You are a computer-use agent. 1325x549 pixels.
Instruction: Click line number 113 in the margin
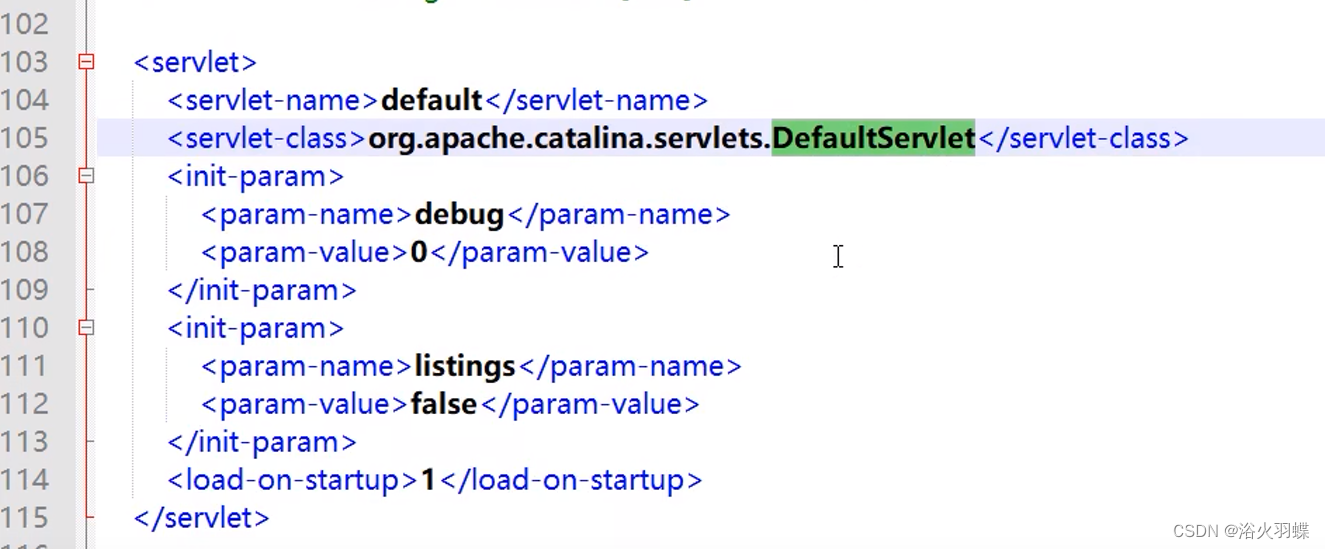(x=25, y=442)
